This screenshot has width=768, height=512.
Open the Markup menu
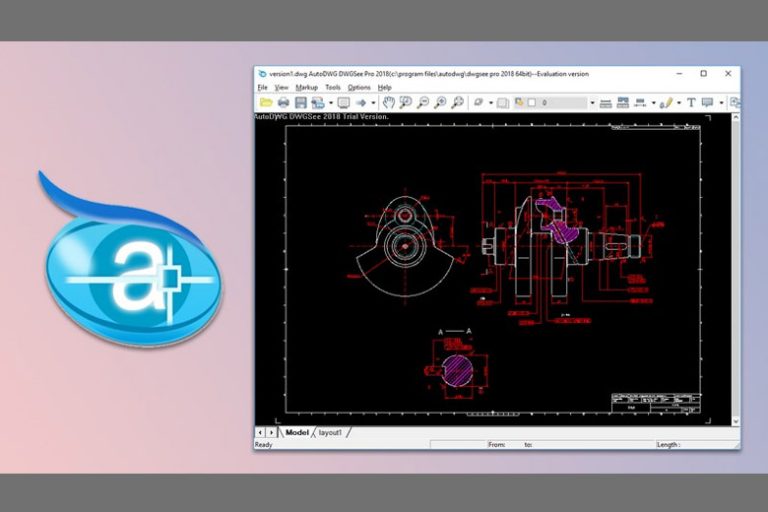[307, 87]
